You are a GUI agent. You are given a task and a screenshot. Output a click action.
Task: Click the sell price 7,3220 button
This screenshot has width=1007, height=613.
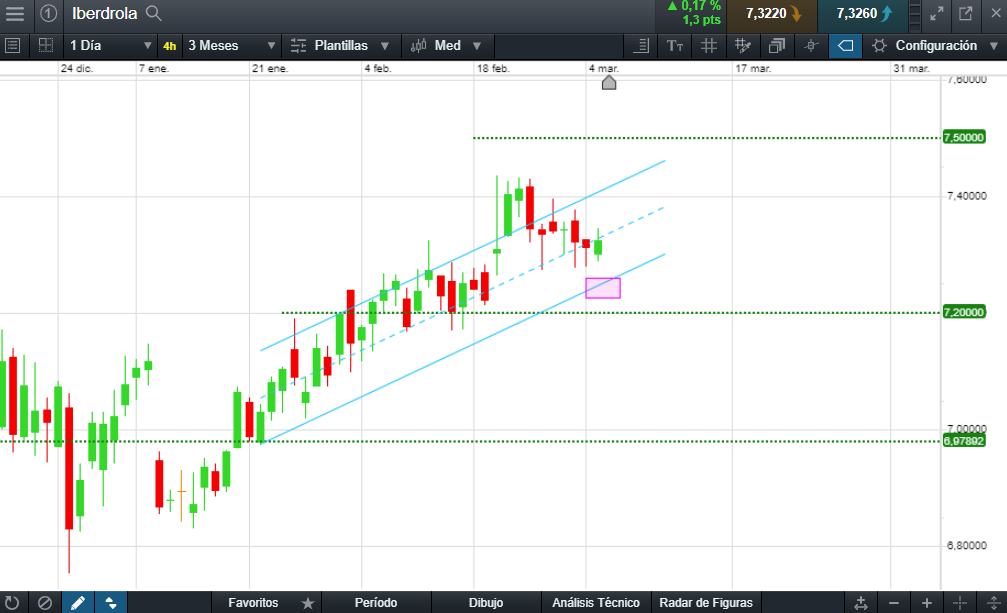pos(772,14)
